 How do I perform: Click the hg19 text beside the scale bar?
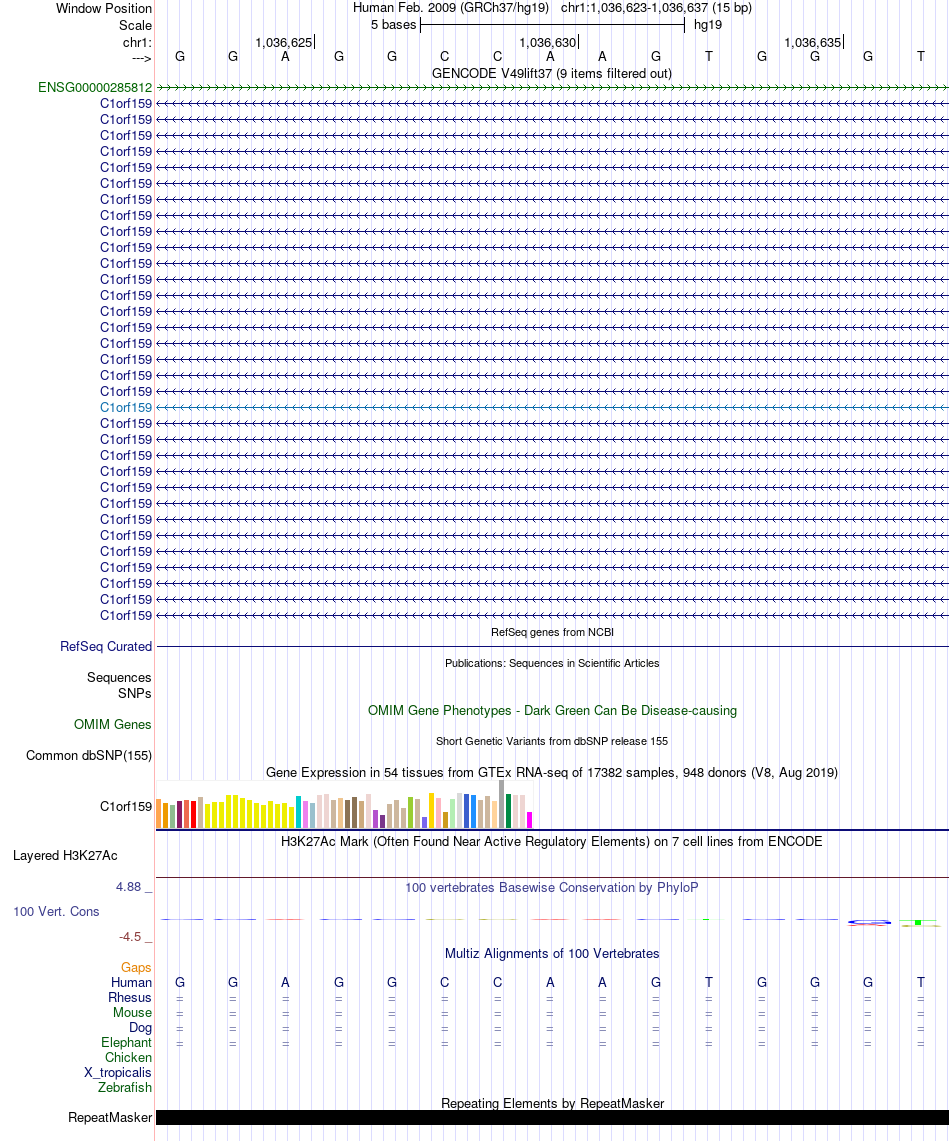(x=708, y=25)
